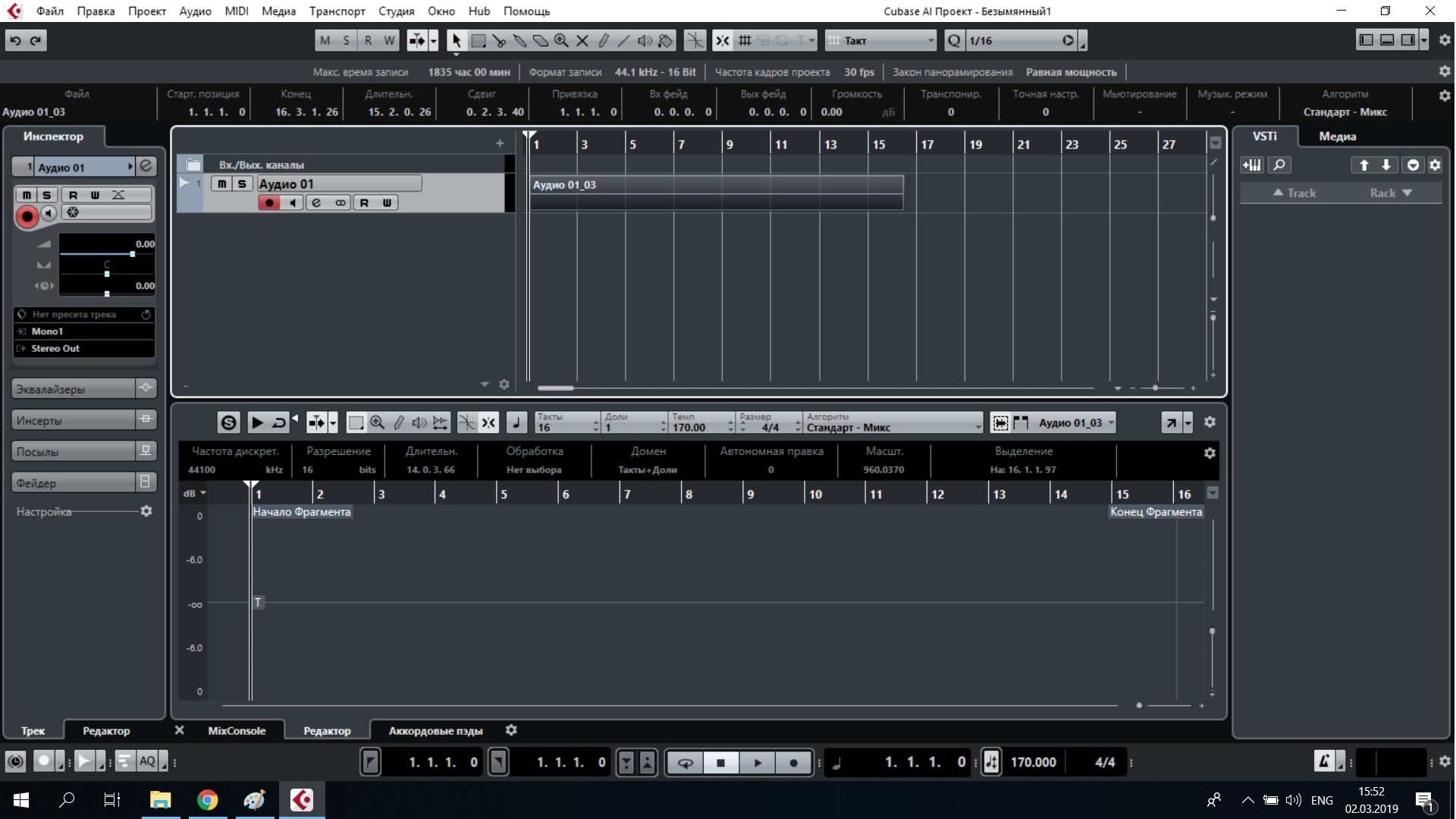The image size is (1456, 819).
Task: Mute the Аудио 01 track in list
Action: 221,184
